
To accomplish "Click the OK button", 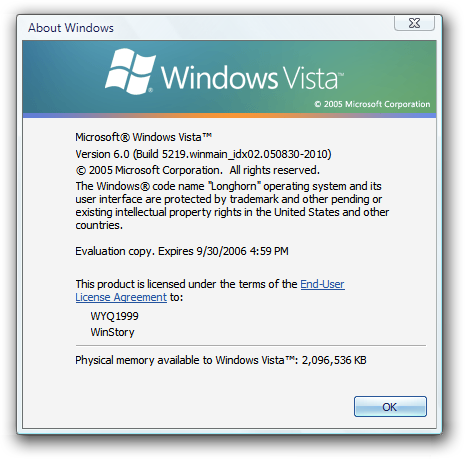I will (390, 407).
